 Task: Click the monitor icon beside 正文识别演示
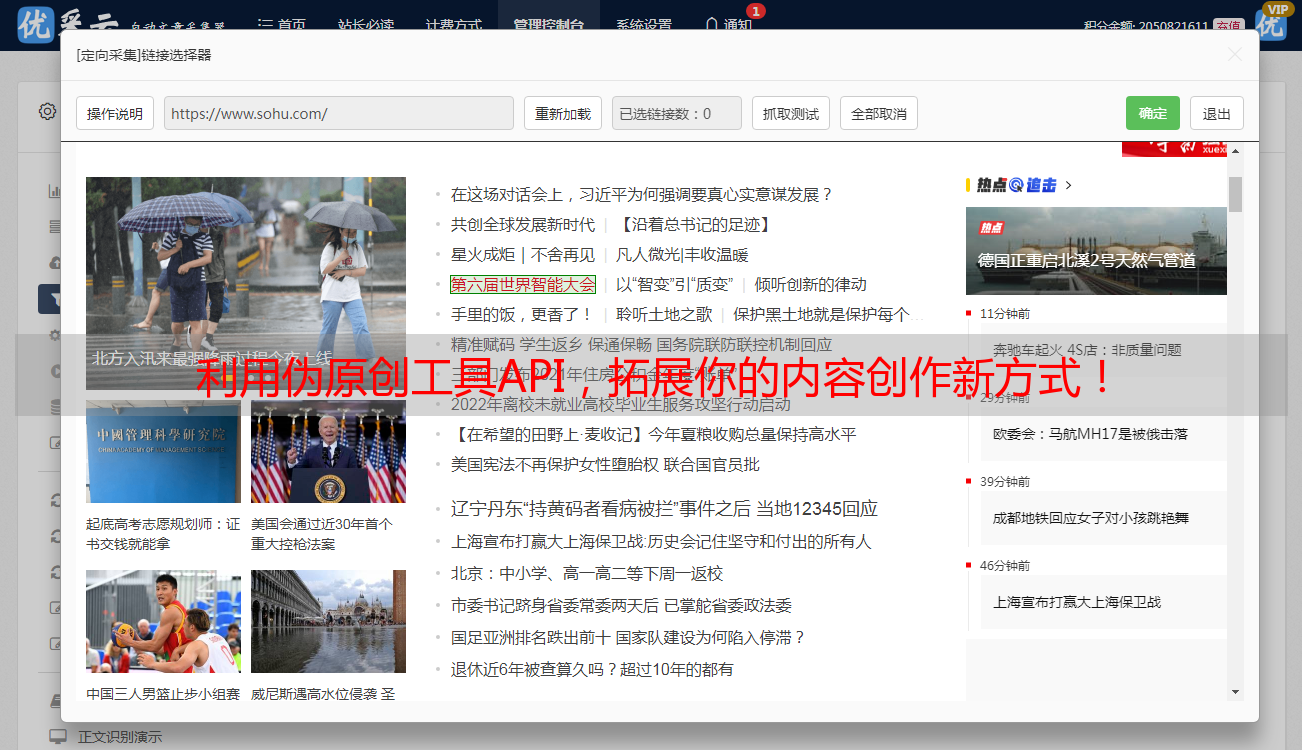coord(58,736)
